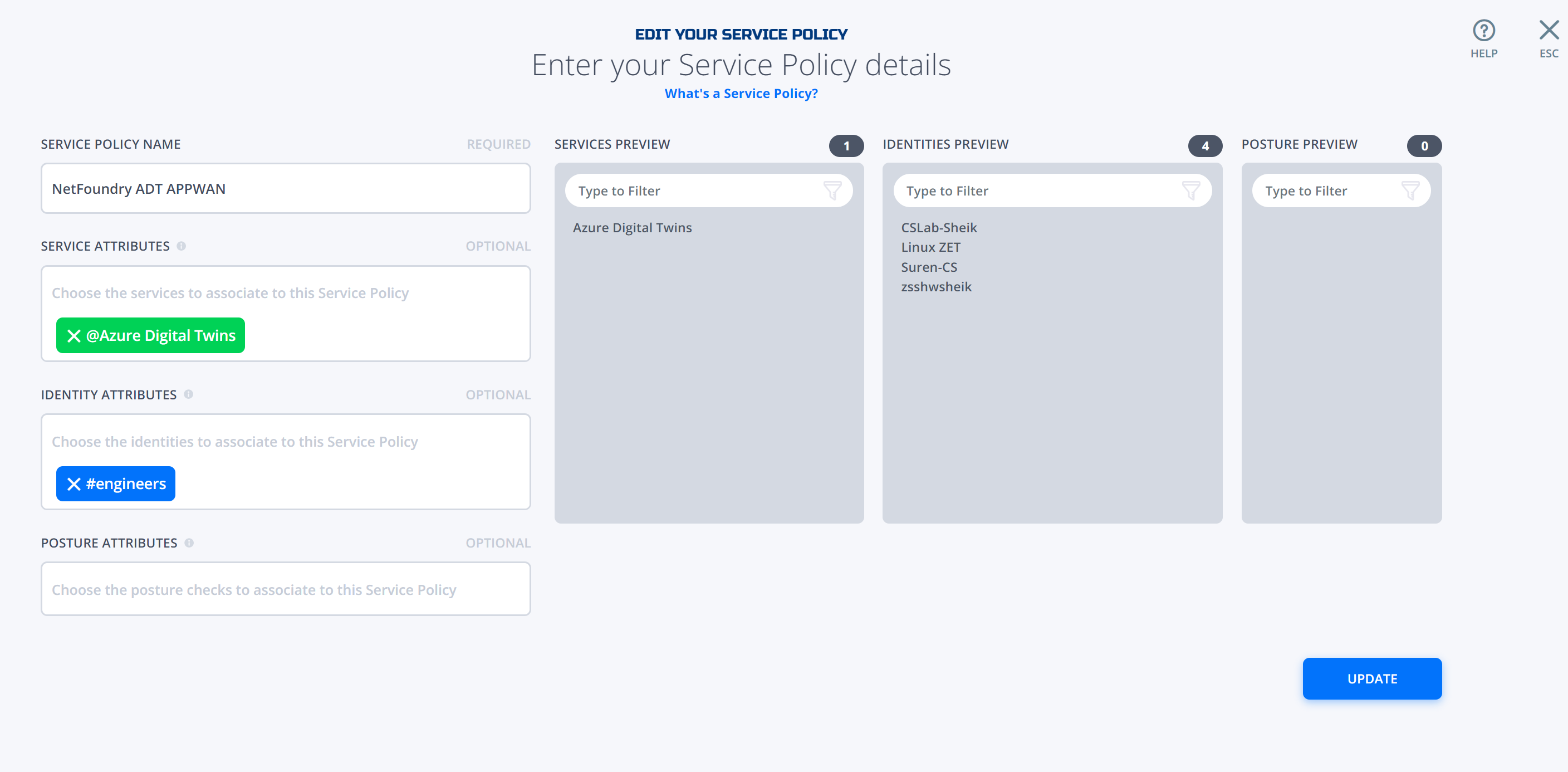Open the Help icon
Viewport: 1568px width, 772px height.
[x=1483, y=31]
